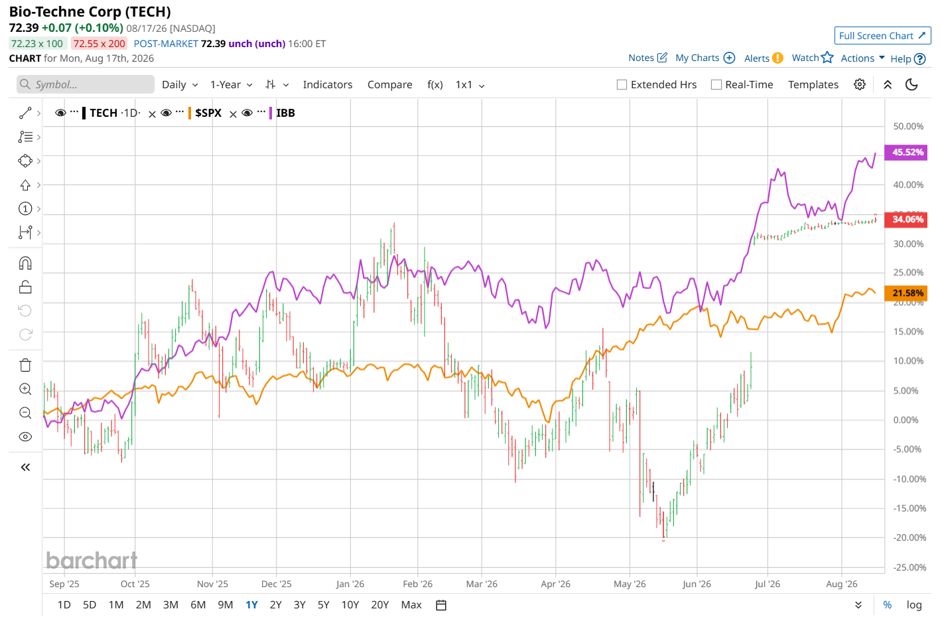Click the redo arrow icon
This screenshot has width=940, height=619.
tap(25, 334)
